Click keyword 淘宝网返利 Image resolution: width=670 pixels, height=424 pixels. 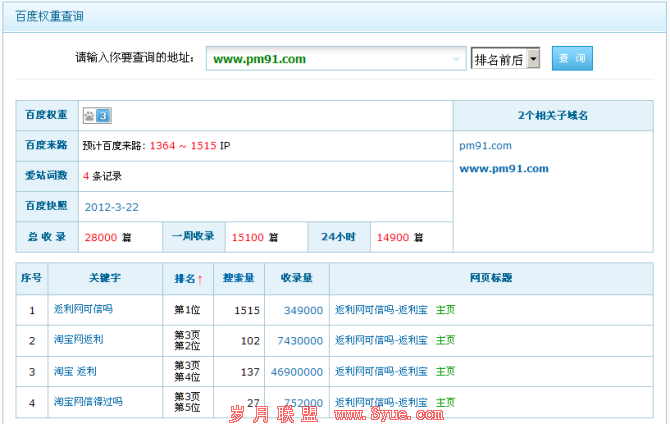[x=79, y=340]
